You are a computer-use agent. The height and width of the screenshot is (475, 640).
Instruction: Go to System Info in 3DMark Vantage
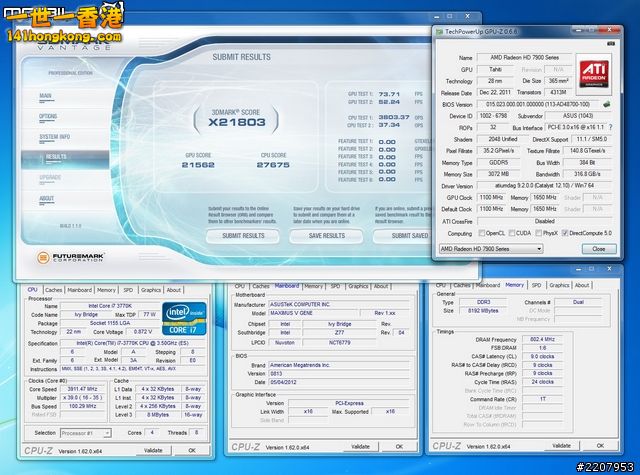55,136
